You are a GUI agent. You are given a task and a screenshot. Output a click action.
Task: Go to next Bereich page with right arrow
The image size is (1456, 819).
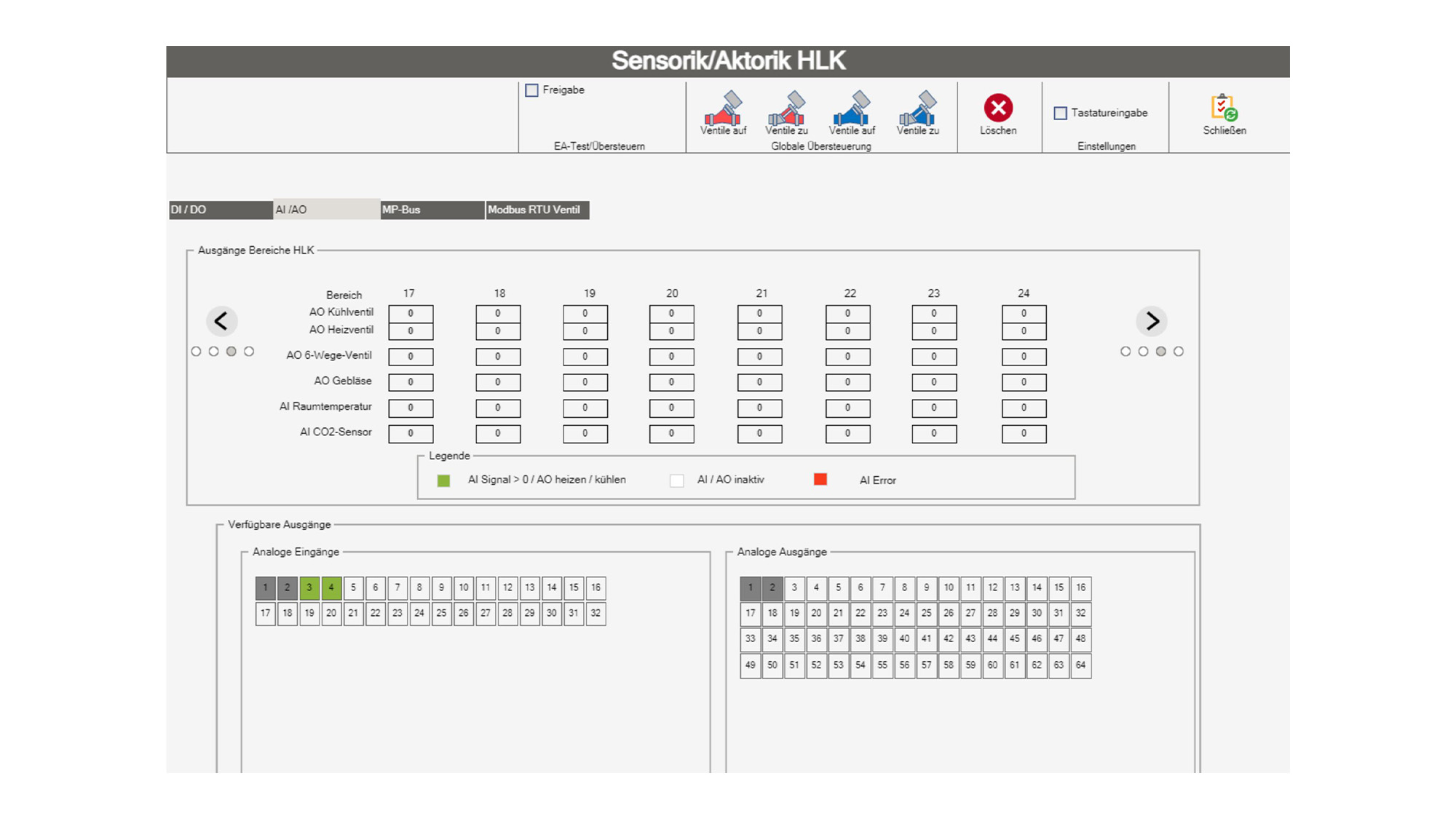1152,321
